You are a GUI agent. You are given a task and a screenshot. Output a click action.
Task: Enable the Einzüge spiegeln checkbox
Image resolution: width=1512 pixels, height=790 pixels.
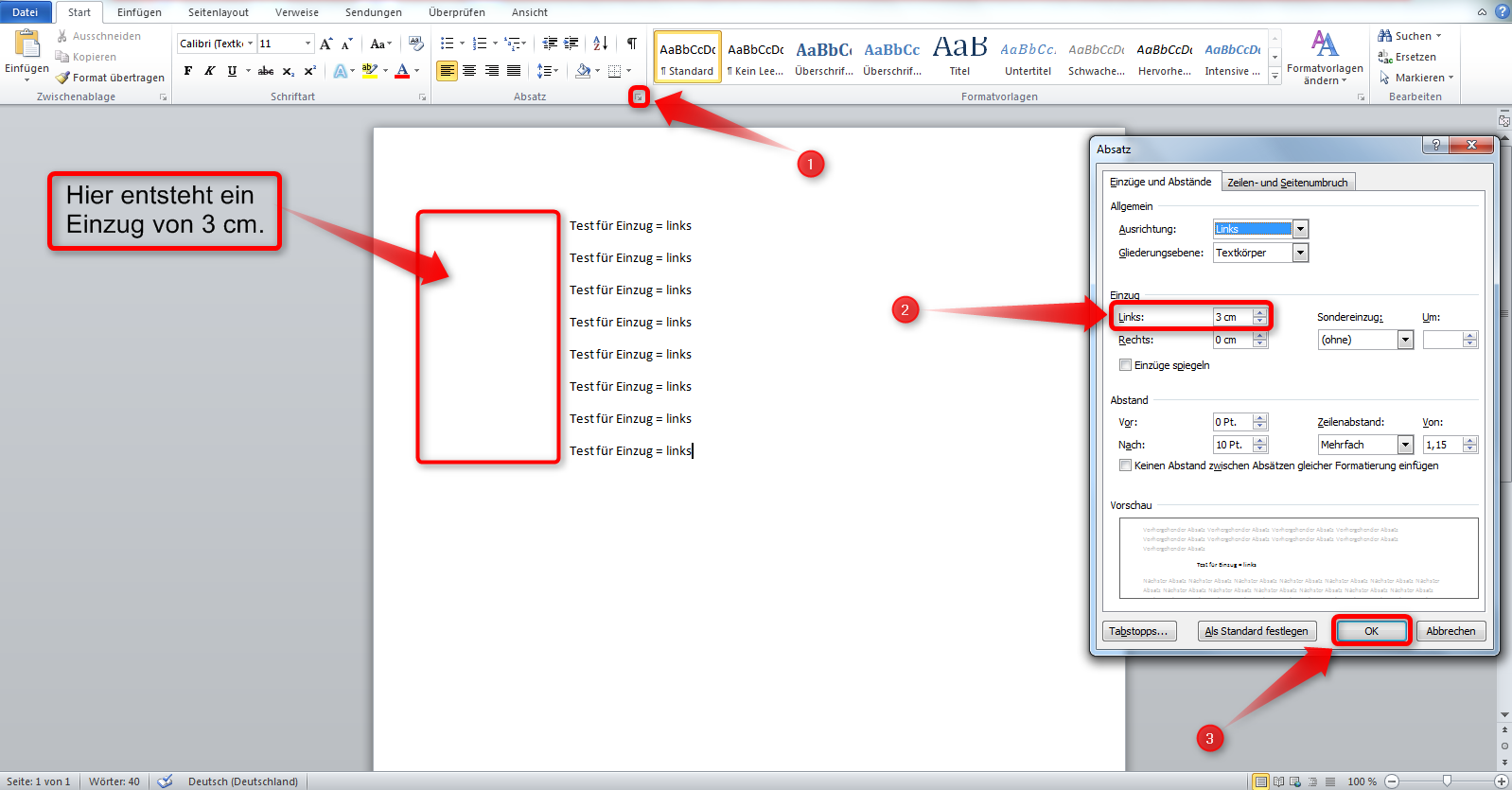click(x=1125, y=365)
